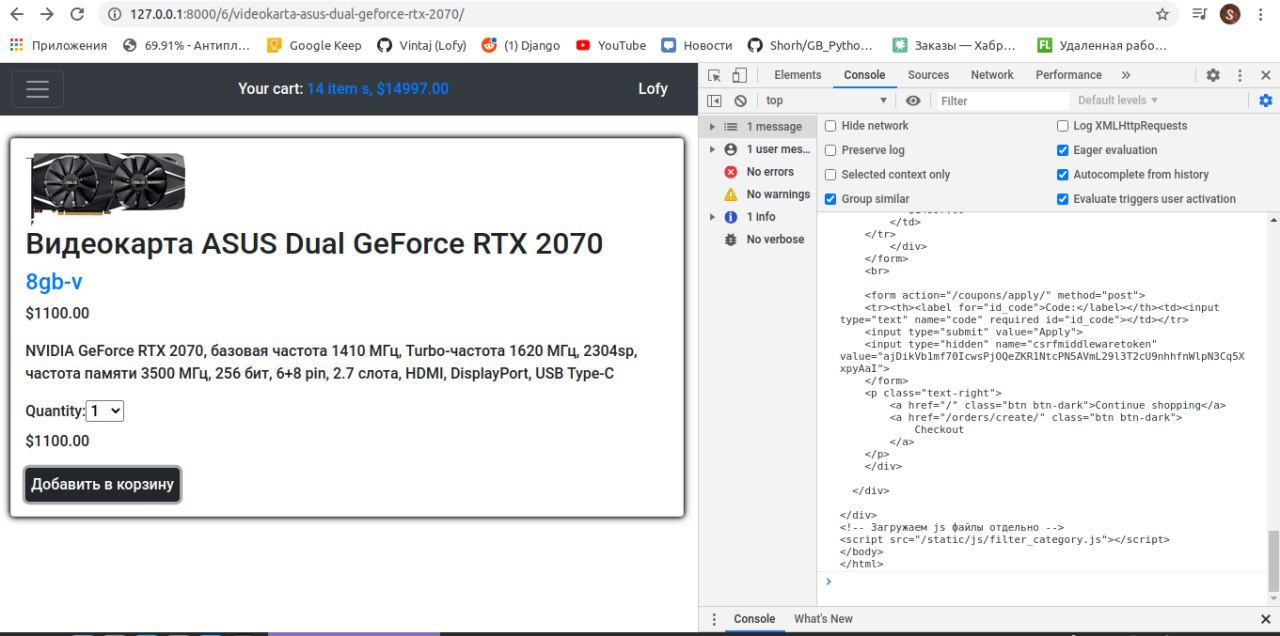This screenshot has height=636, width=1280.
Task: Switch to Sources tab
Action: [x=928, y=75]
